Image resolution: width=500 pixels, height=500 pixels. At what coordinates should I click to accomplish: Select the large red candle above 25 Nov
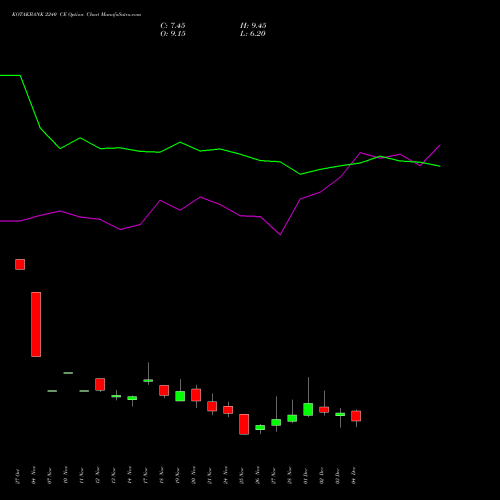coord(244,424)
